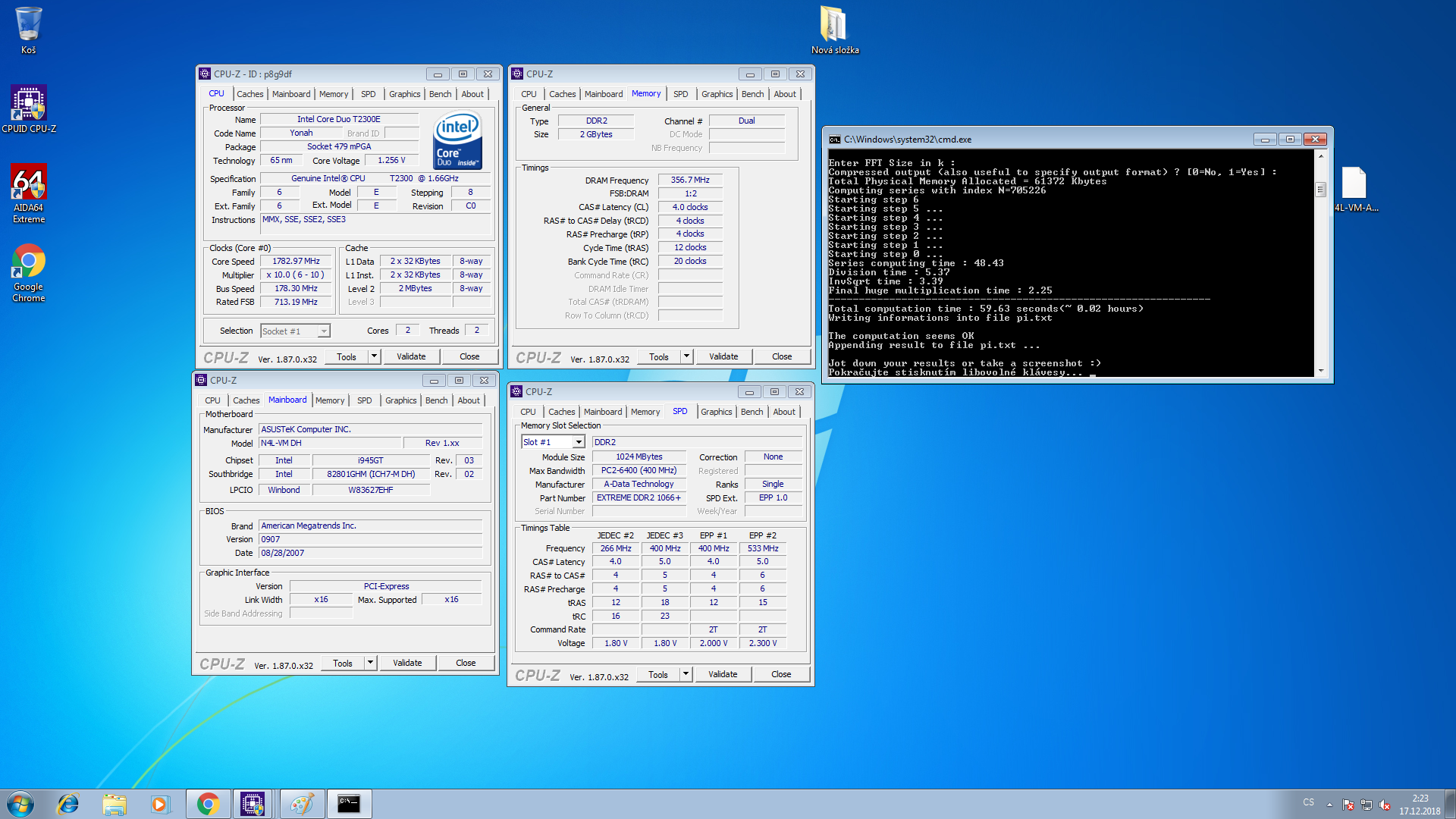Click Close in the SPD window
Viewport: 1456px width, 819px height.
[781, 674]
